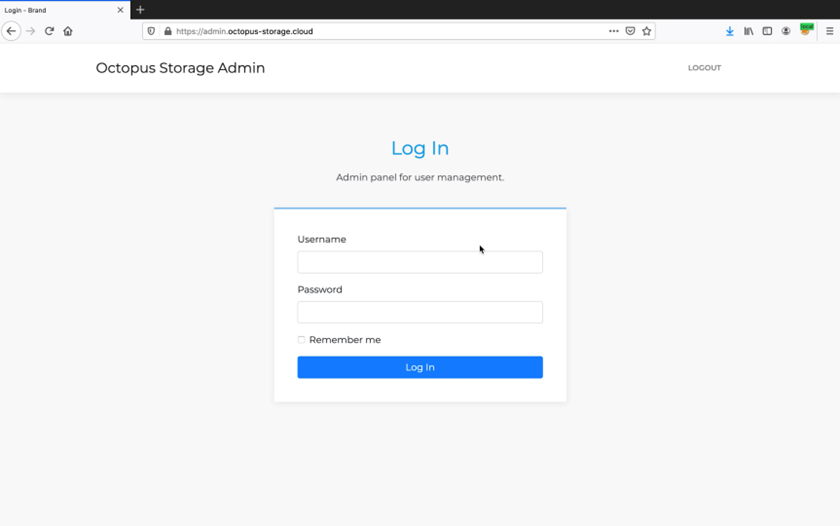840x526 pixels.
Task: Click the Password label
Action: pos(320,290)
